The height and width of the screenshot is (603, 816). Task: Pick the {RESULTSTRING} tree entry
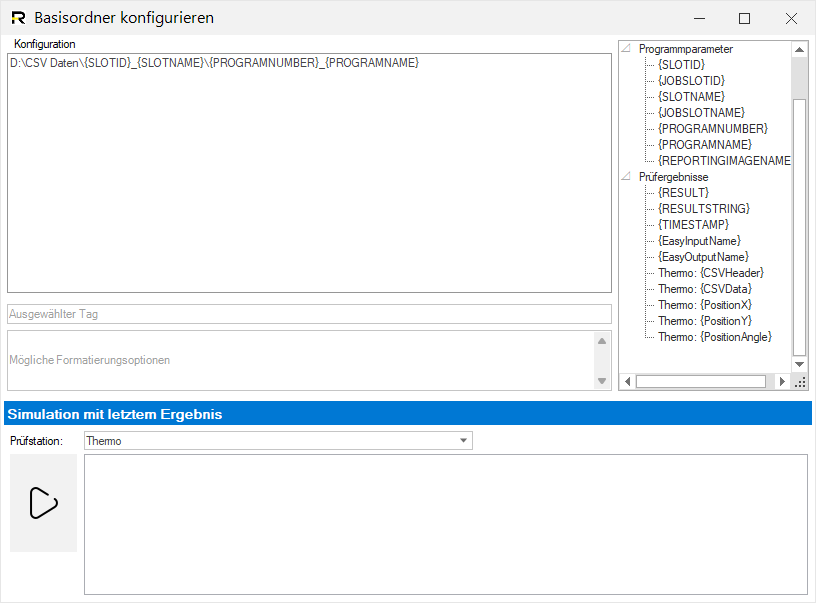click(703, 209)
